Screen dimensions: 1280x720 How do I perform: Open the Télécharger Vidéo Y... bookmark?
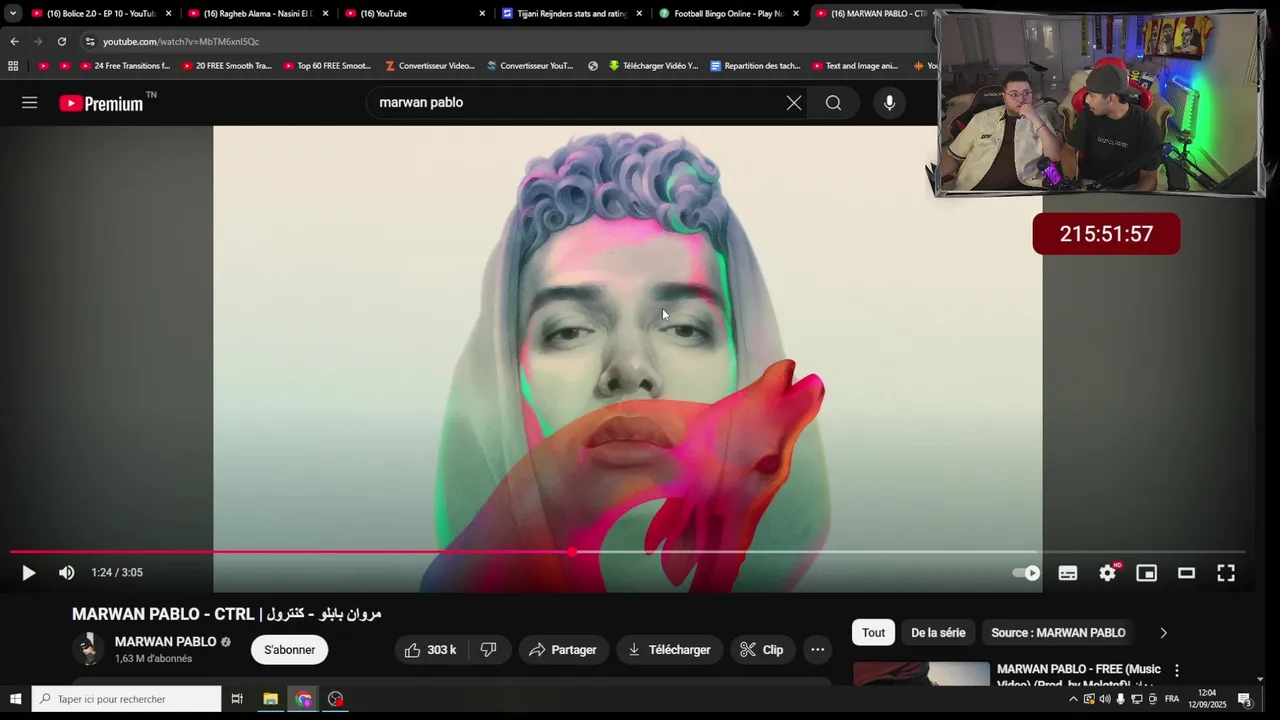point(653,66)
